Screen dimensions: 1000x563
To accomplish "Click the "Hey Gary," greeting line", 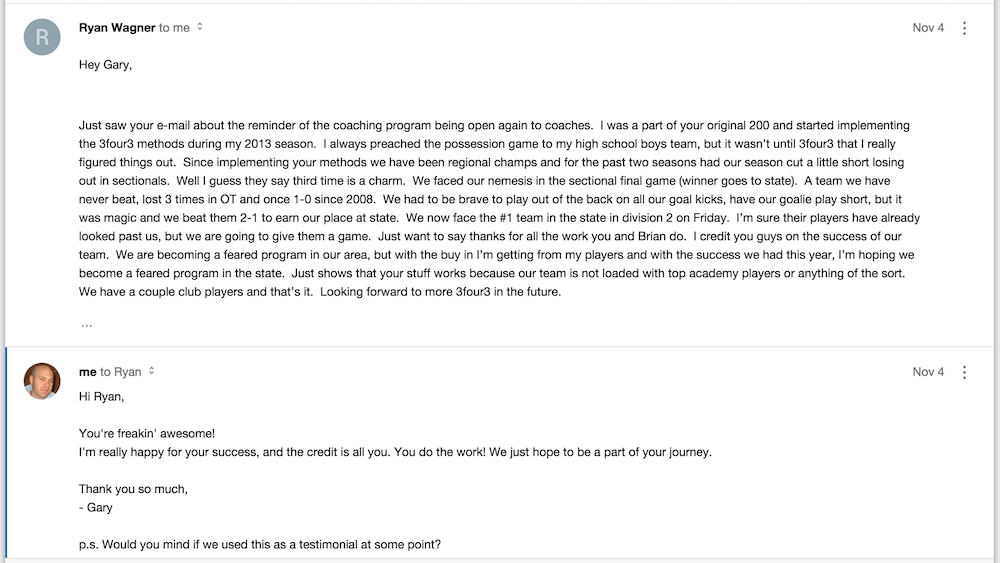I will tap(105, 64).
